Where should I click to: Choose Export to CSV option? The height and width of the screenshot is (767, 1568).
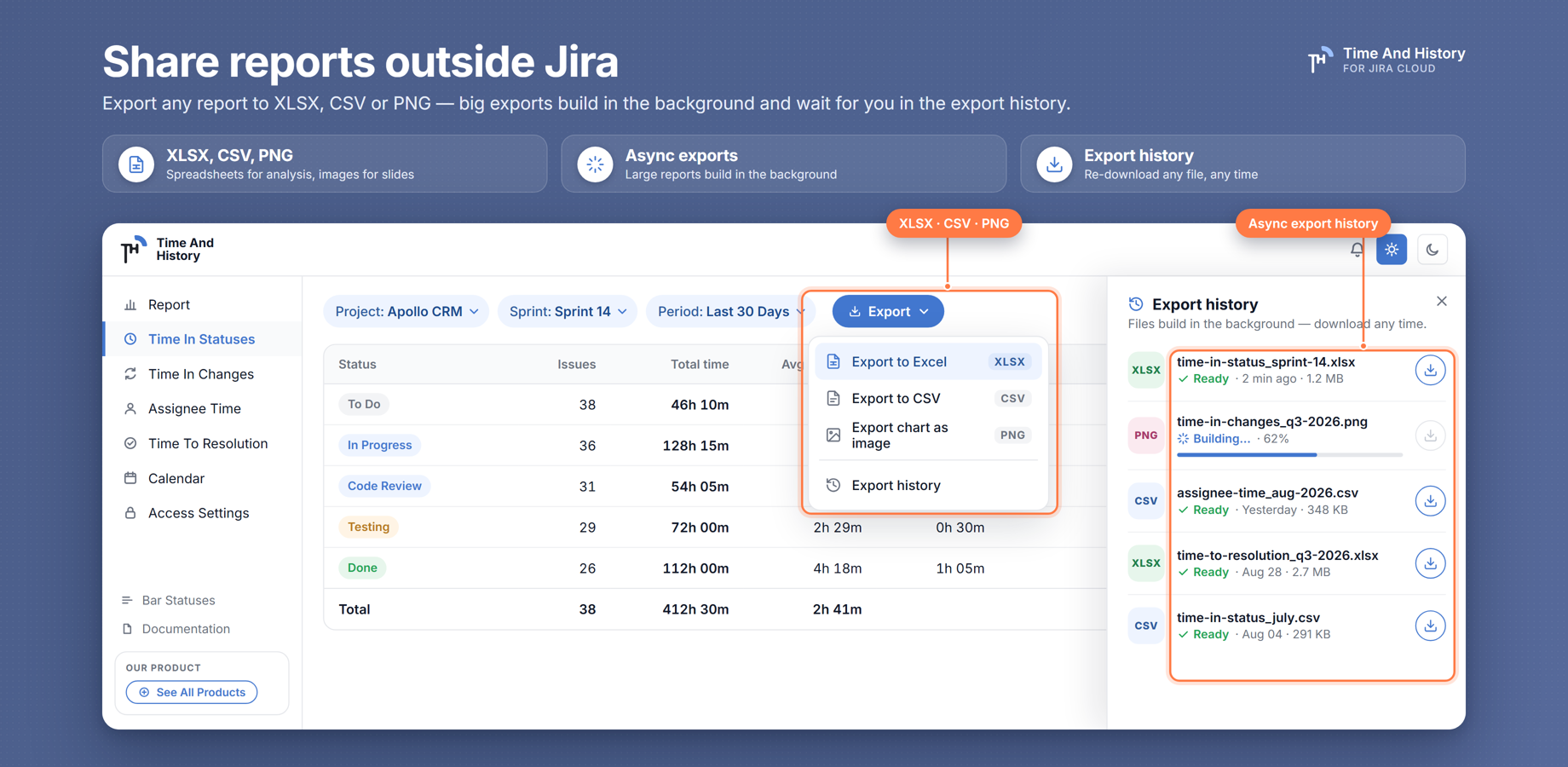click(x=928, y=399)
